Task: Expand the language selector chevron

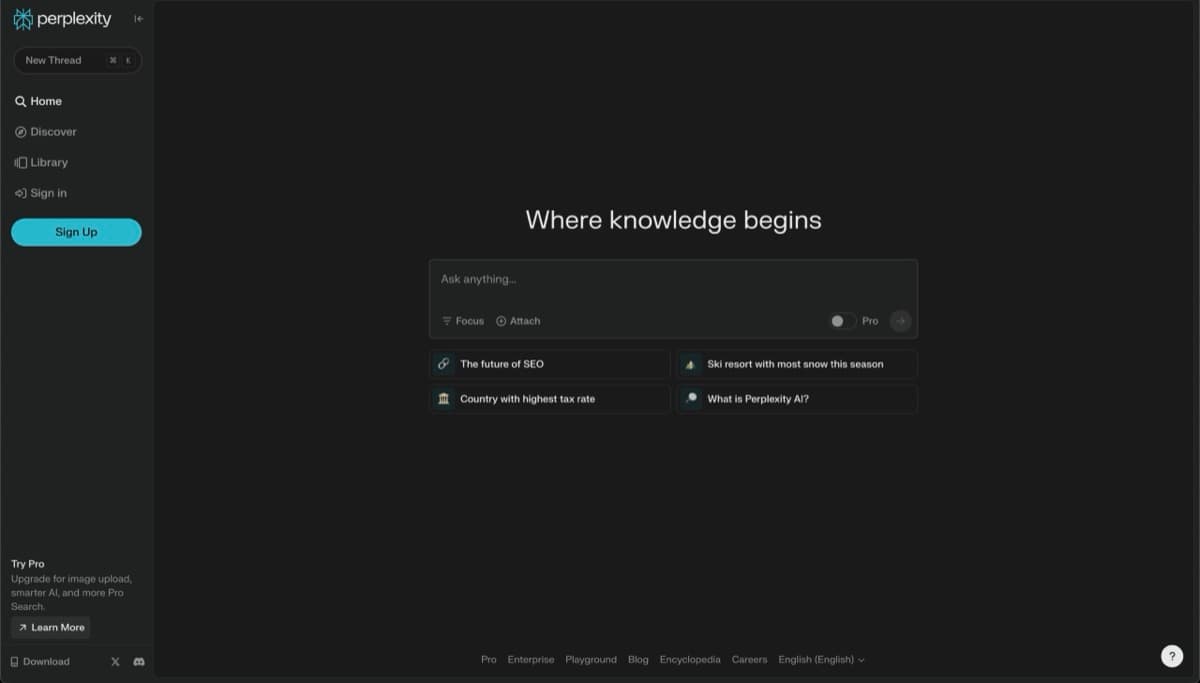Action: pyautogui.click(x=862, y=659)
